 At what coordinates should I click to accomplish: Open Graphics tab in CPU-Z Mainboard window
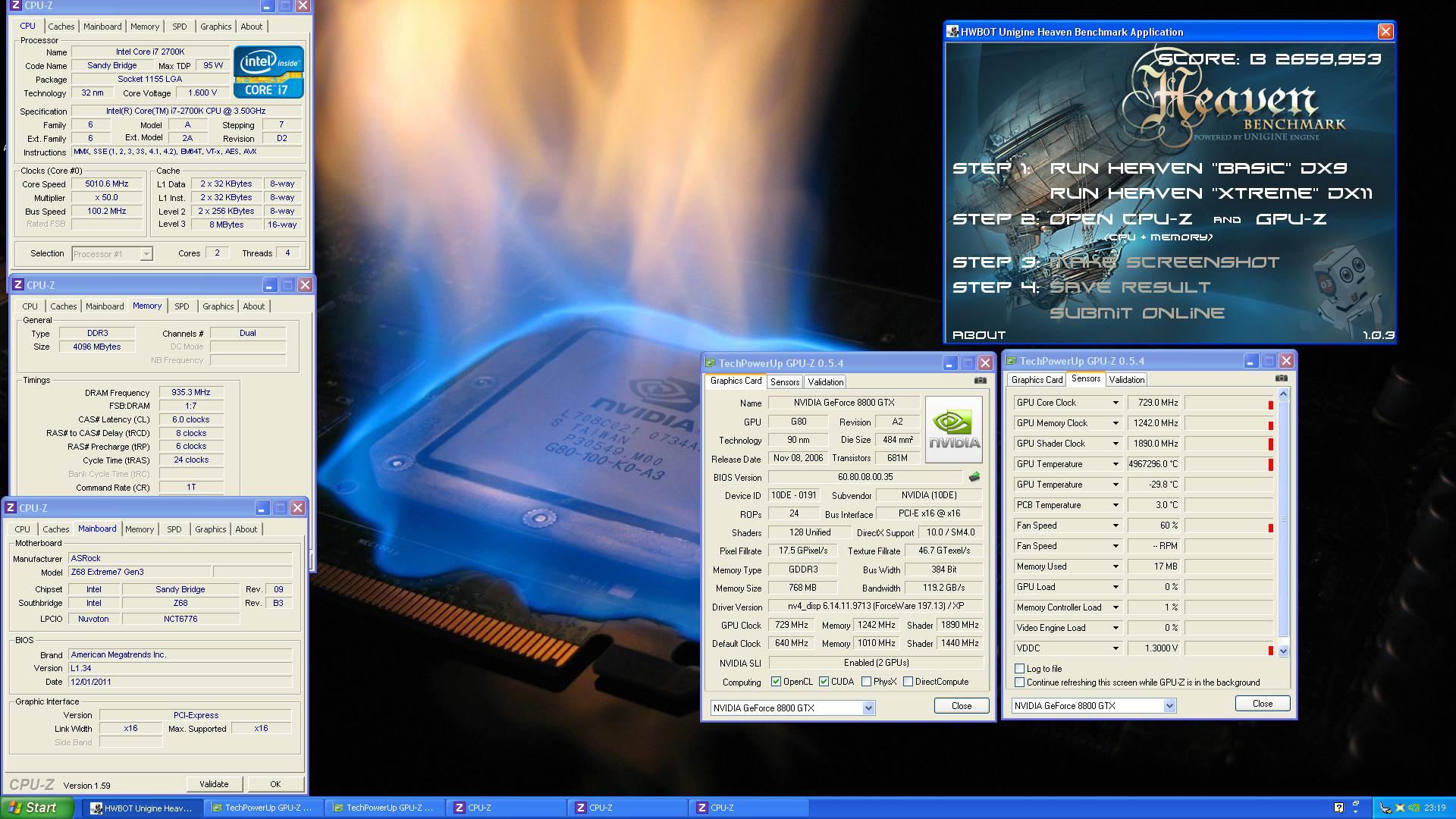211,529
